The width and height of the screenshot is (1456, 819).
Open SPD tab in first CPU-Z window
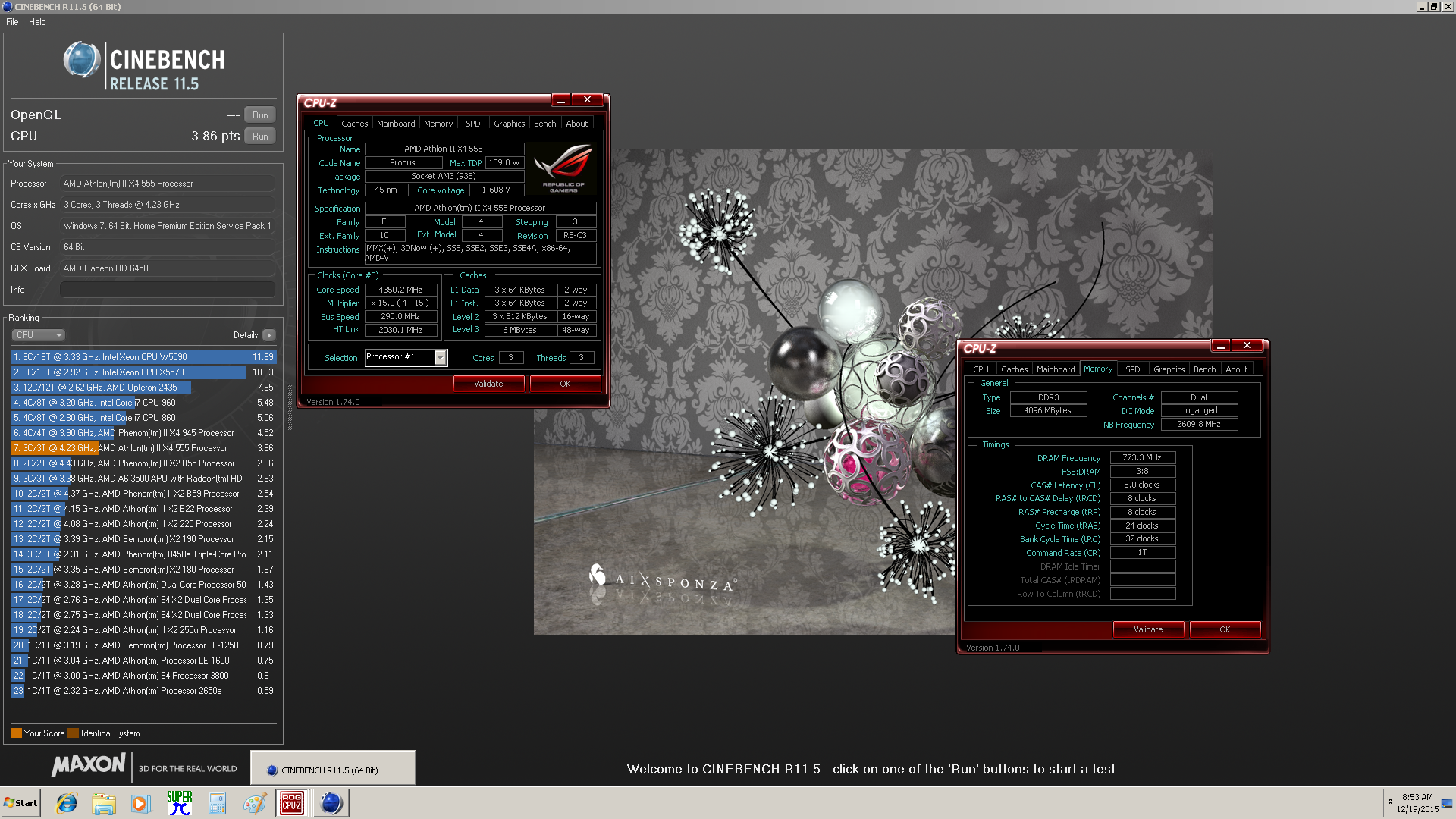[473, 124]
